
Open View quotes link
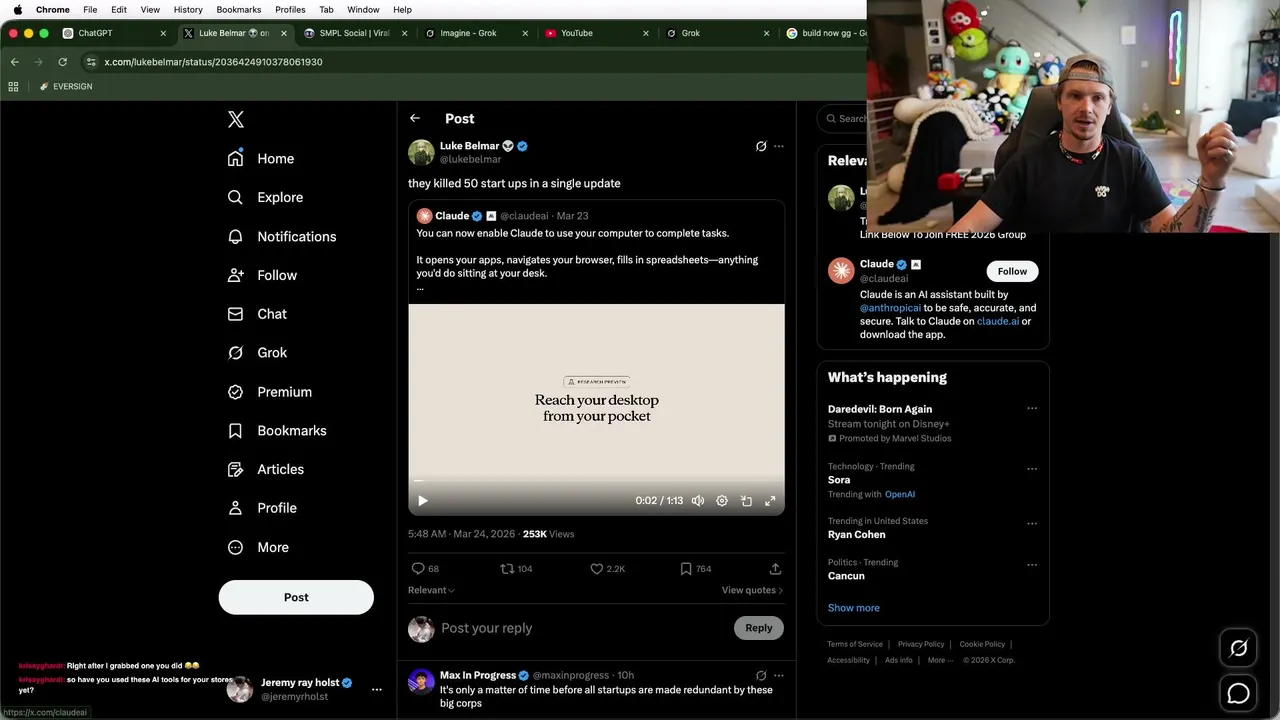click(752, 590)
